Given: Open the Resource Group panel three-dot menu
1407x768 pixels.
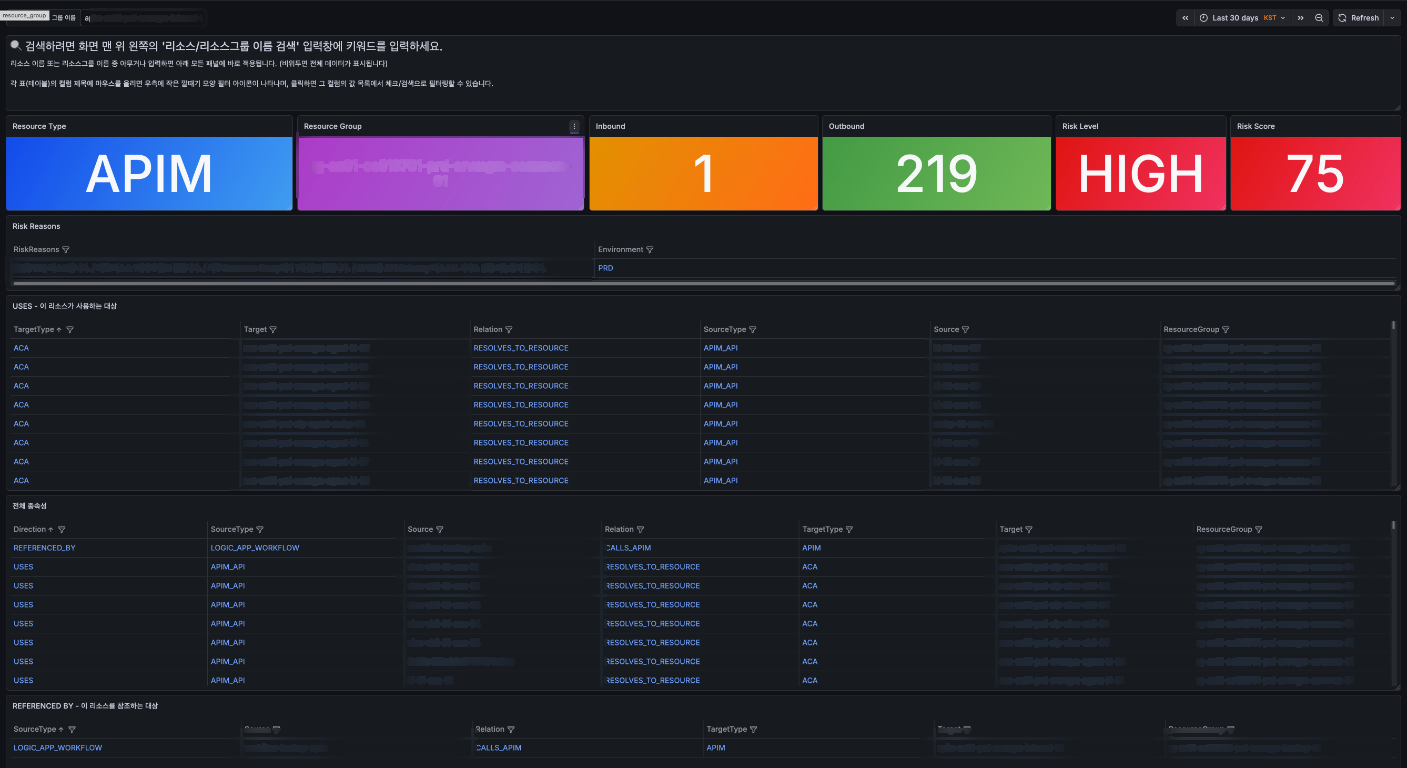Looking at the screenshot, I should [x=574, y=127].
